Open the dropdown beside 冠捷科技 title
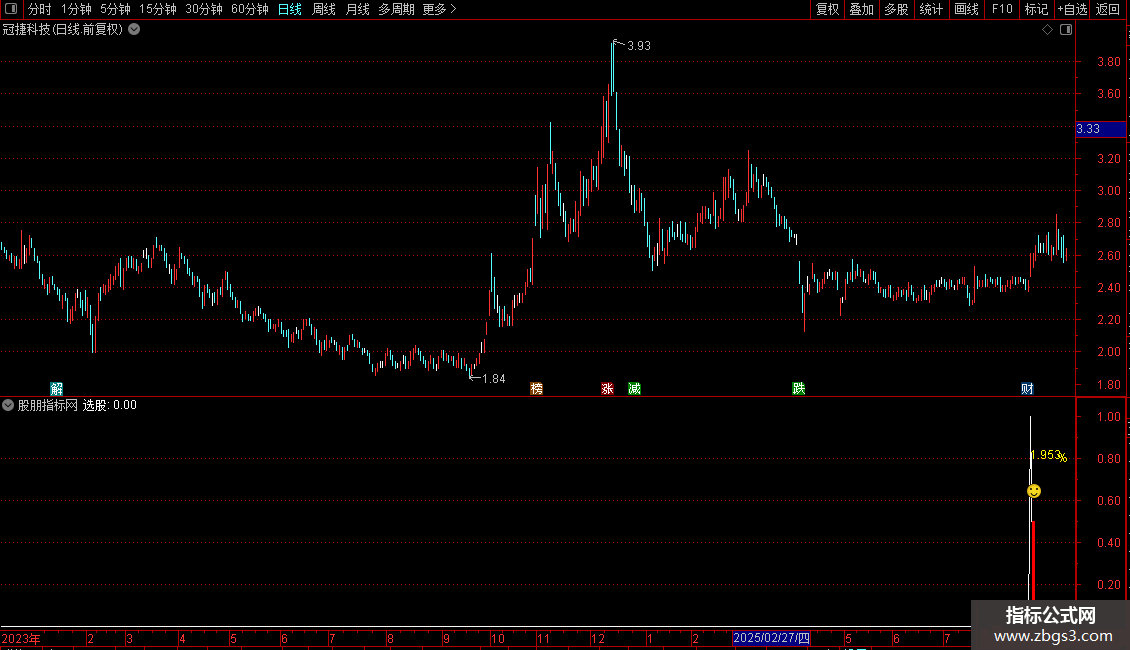 [x=134, y=30]
